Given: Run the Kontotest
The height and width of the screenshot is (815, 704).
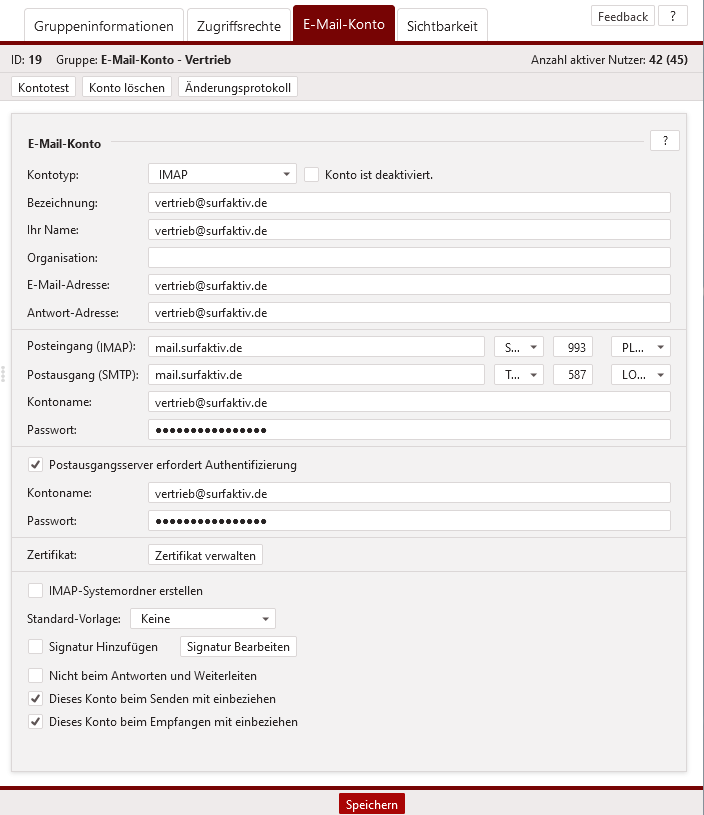Looking at the screenshot, I should 44,88.
